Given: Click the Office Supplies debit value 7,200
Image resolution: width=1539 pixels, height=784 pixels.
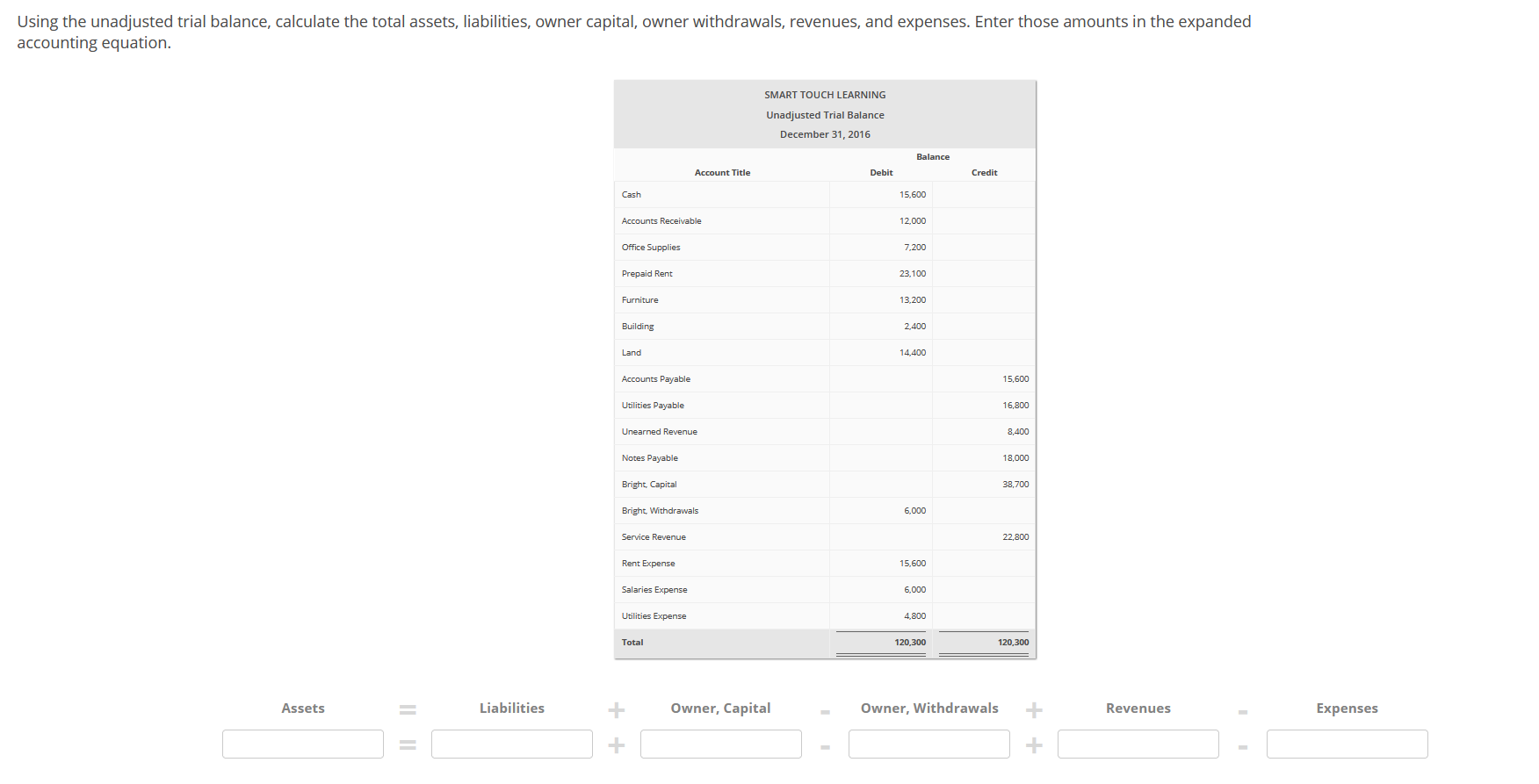Looking at the screenshot, I should click(x=914, y=248).
